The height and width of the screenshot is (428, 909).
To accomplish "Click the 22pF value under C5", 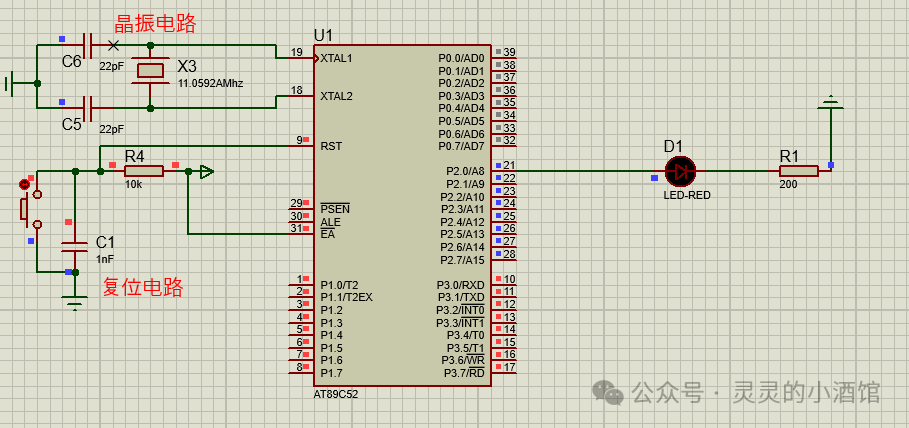I will pos(111,129).
